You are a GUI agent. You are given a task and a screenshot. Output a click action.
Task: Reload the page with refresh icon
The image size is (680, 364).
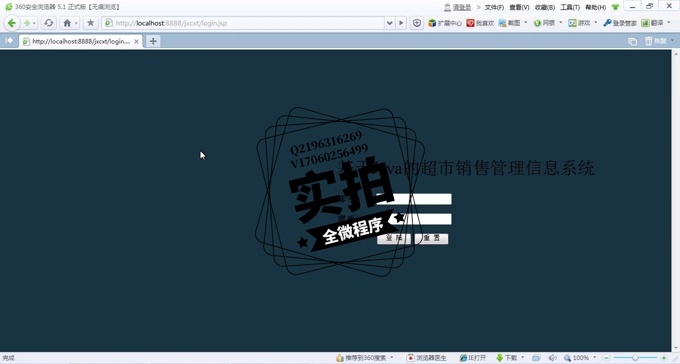(49, 23)
